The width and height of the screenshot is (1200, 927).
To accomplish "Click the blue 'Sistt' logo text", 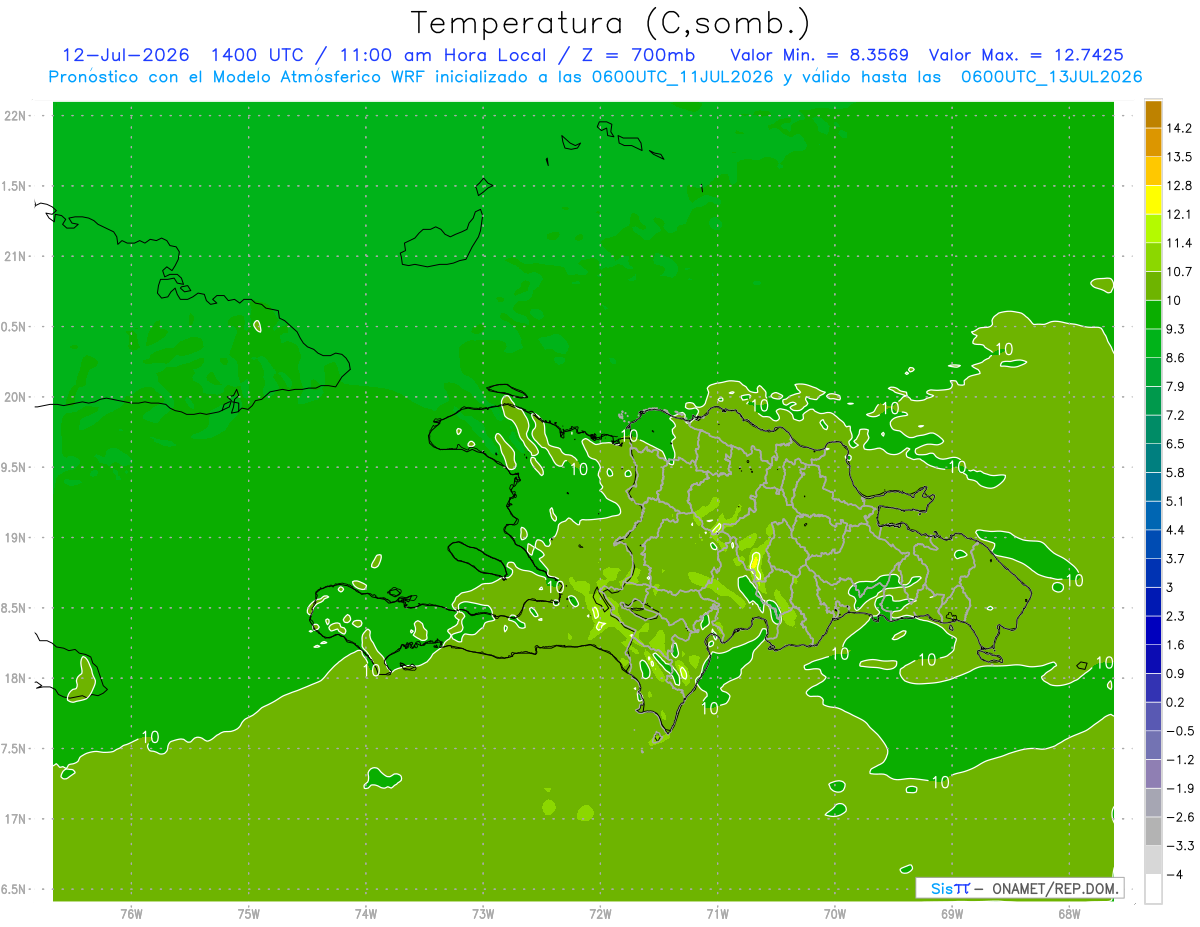I will [x=949, y=888].
